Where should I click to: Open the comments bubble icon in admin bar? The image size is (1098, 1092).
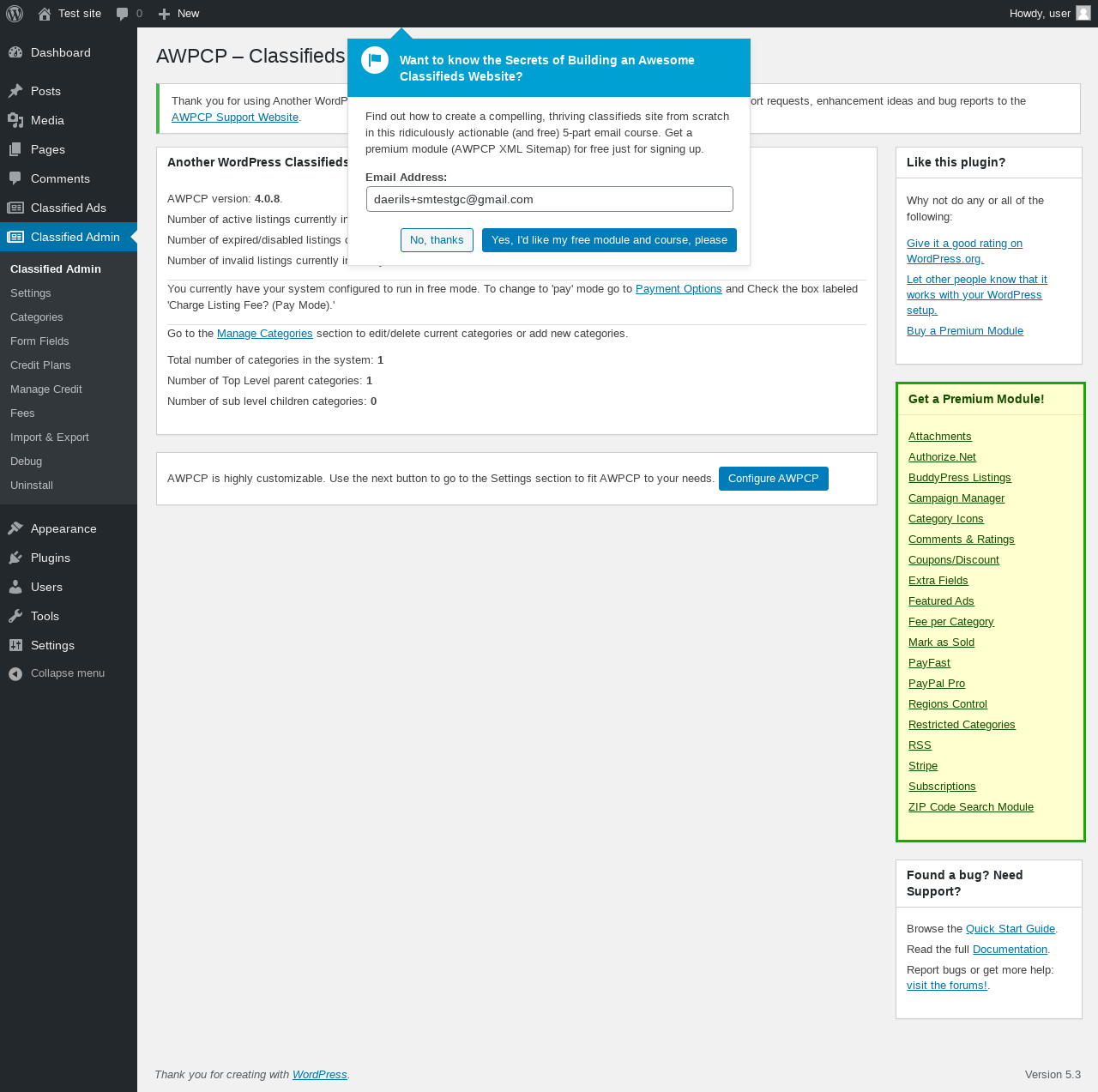pos(123,14)
